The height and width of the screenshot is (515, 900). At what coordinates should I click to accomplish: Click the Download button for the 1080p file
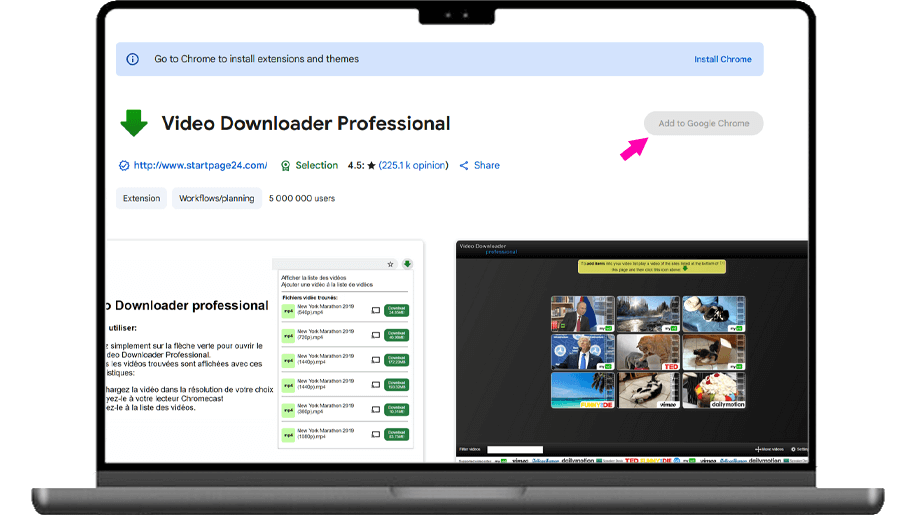[x=396, y=434]
